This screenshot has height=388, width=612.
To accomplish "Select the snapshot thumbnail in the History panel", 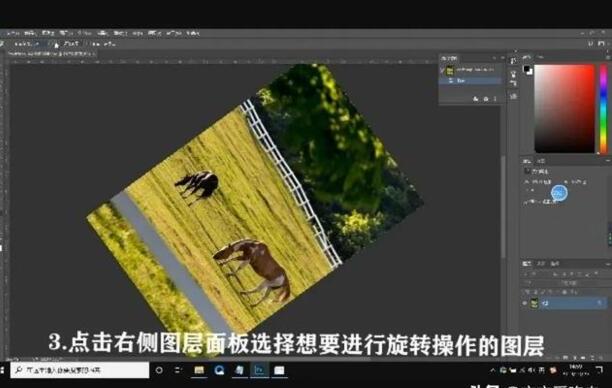I will (450, 71).
